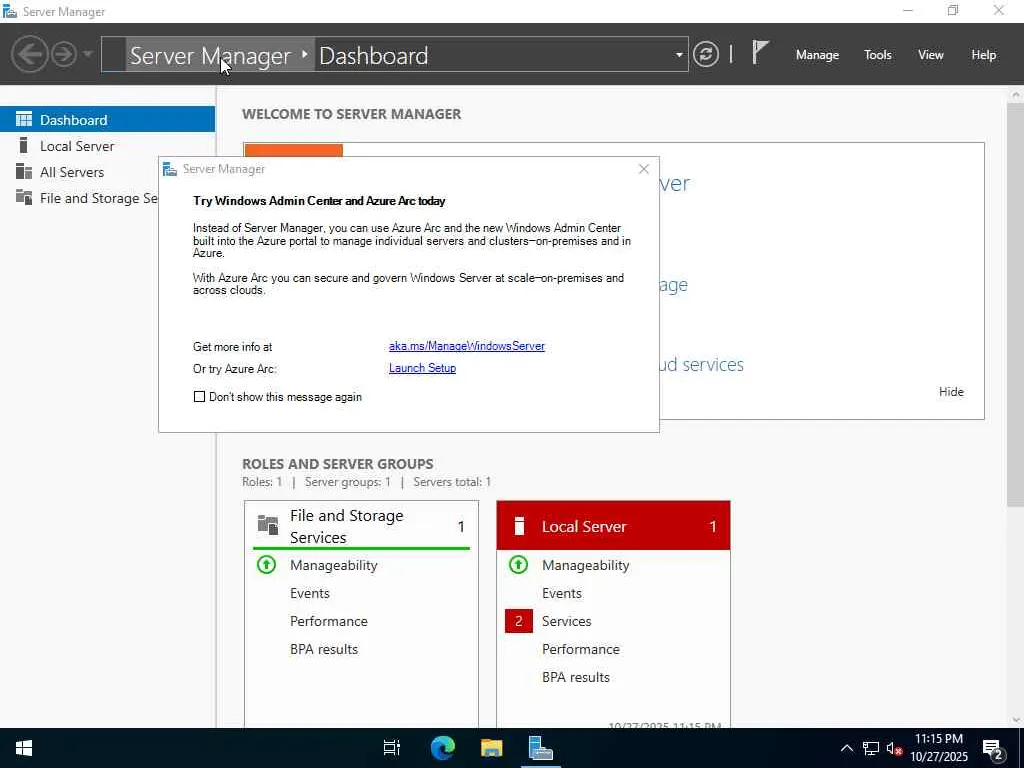Click Local Server tile header icon
This screenshot has width=1024, height=768.
click(x=519, y=526)
